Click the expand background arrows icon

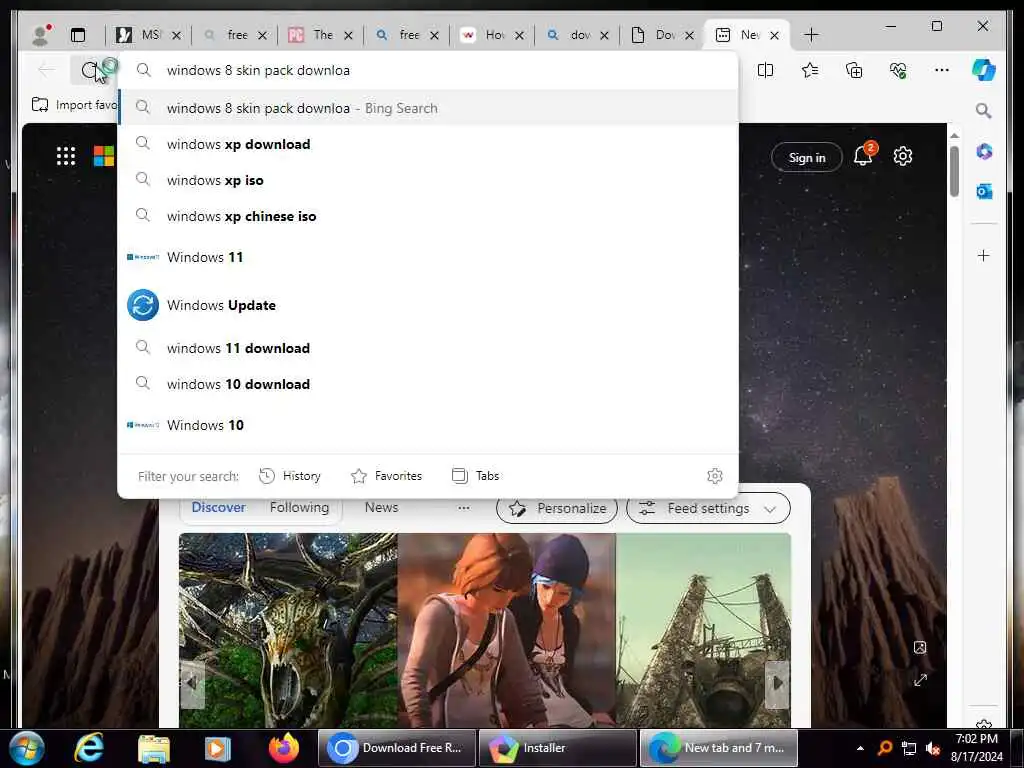920,680
